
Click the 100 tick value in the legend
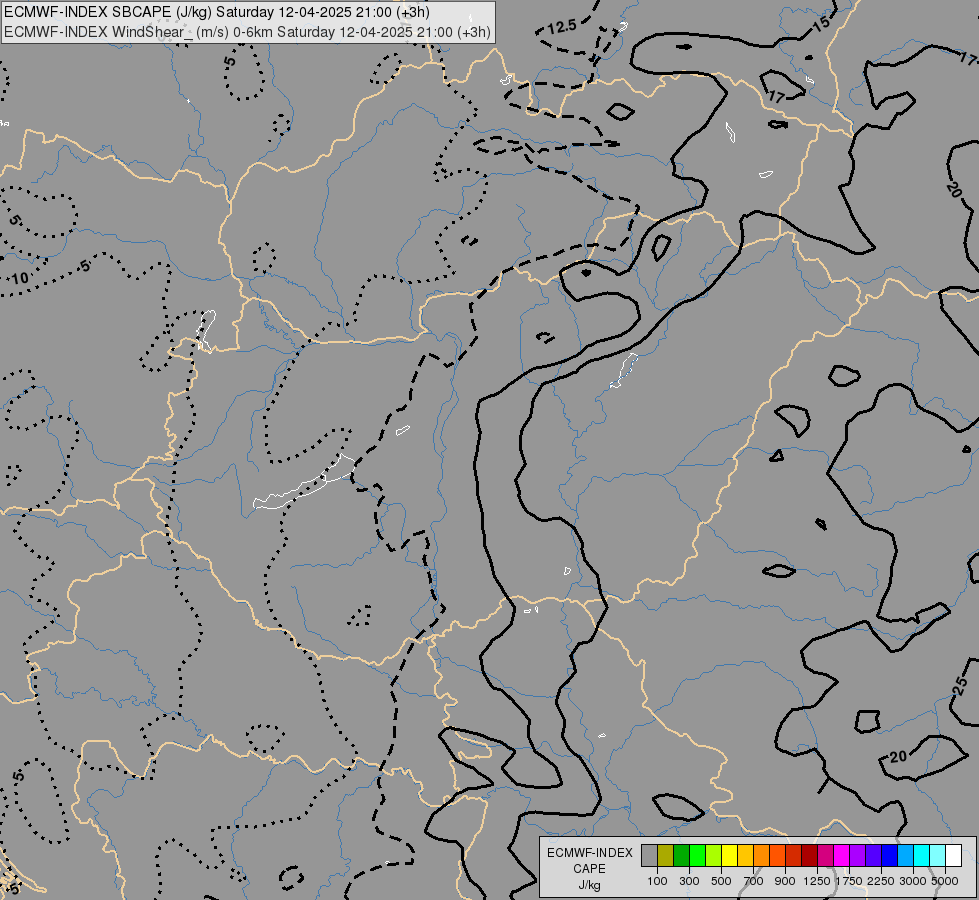pyautogui.click(x=657, y=881)
